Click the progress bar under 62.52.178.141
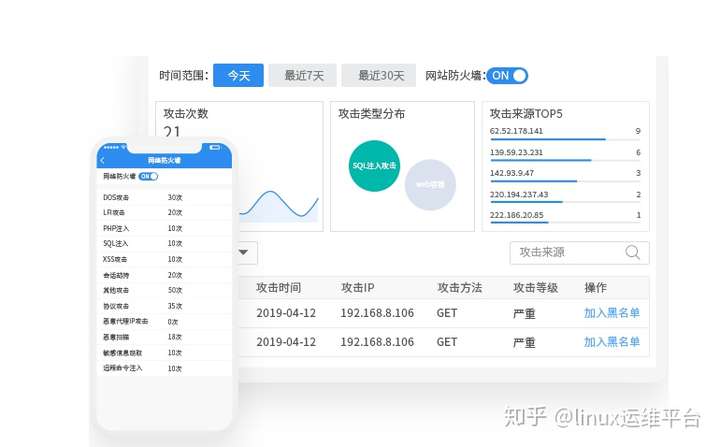The image size is (720, 447). 565,139
